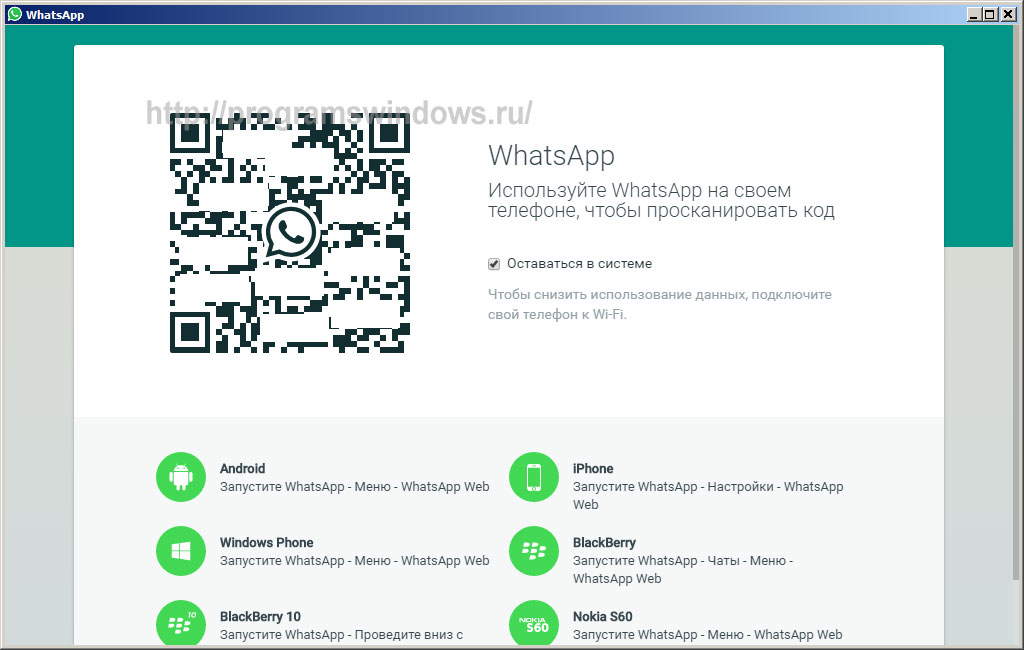Click BlackBerry 10 instruction 'Проведите вниз с'

(341, 634)
